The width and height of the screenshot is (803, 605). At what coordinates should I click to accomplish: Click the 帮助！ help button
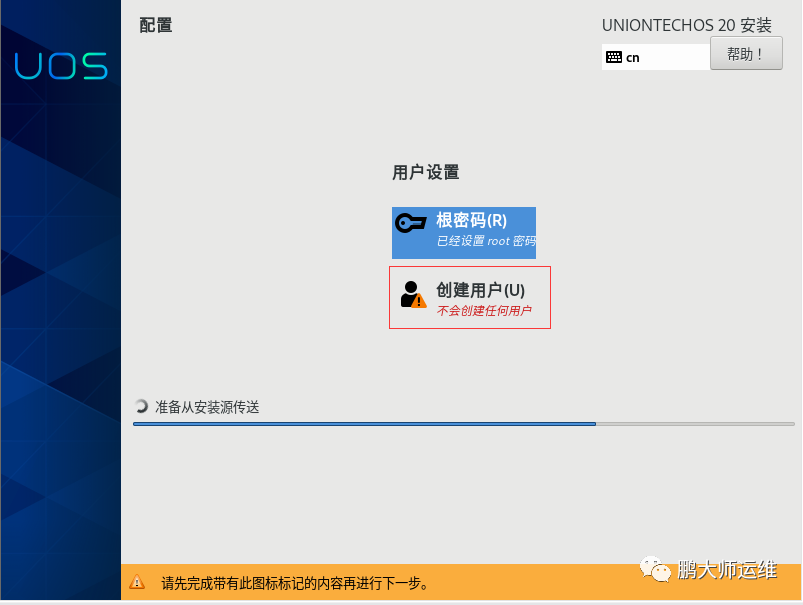pos(746,53)
